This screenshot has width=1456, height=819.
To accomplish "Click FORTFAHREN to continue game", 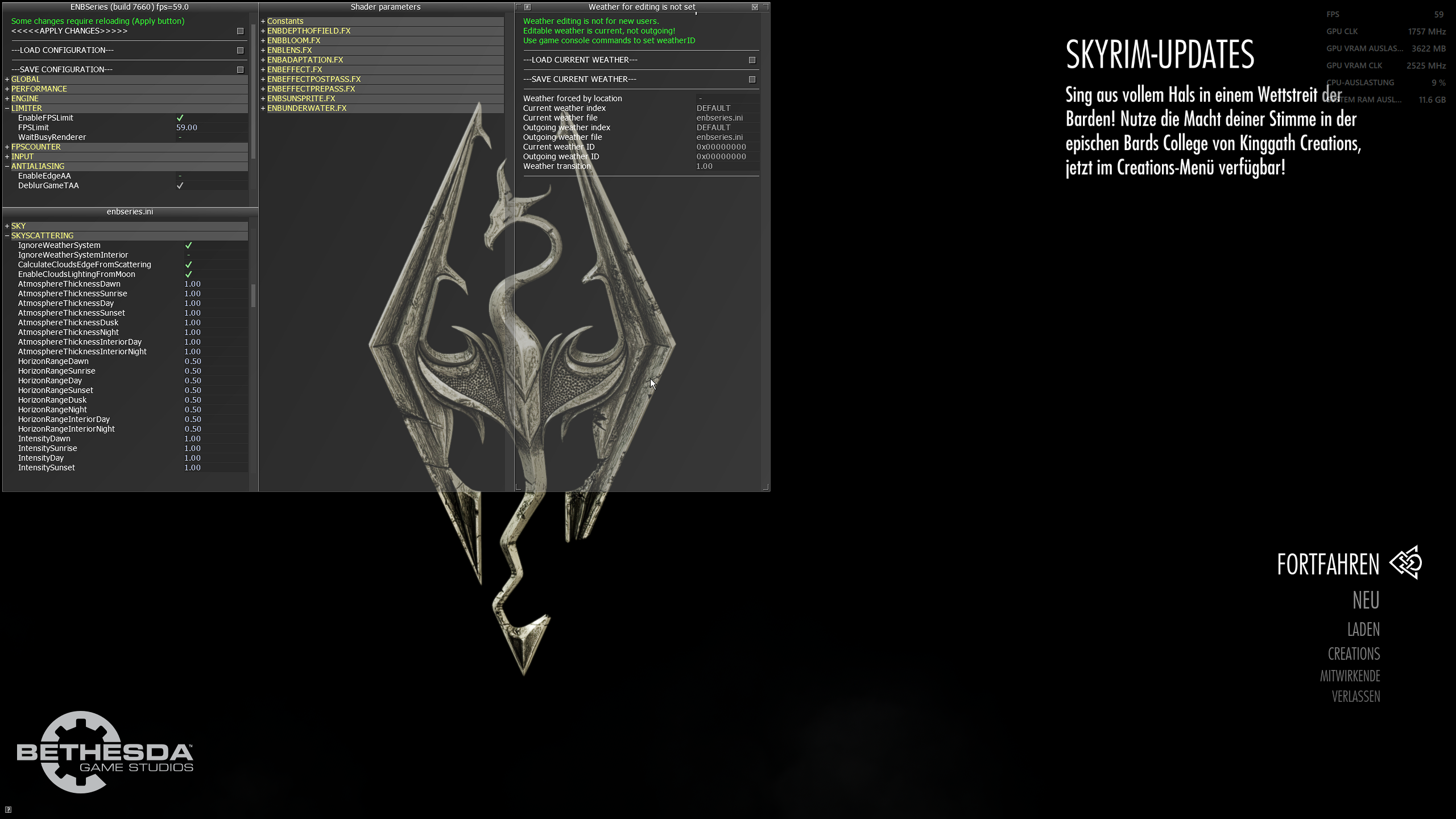I will [x=1327, y=565].
